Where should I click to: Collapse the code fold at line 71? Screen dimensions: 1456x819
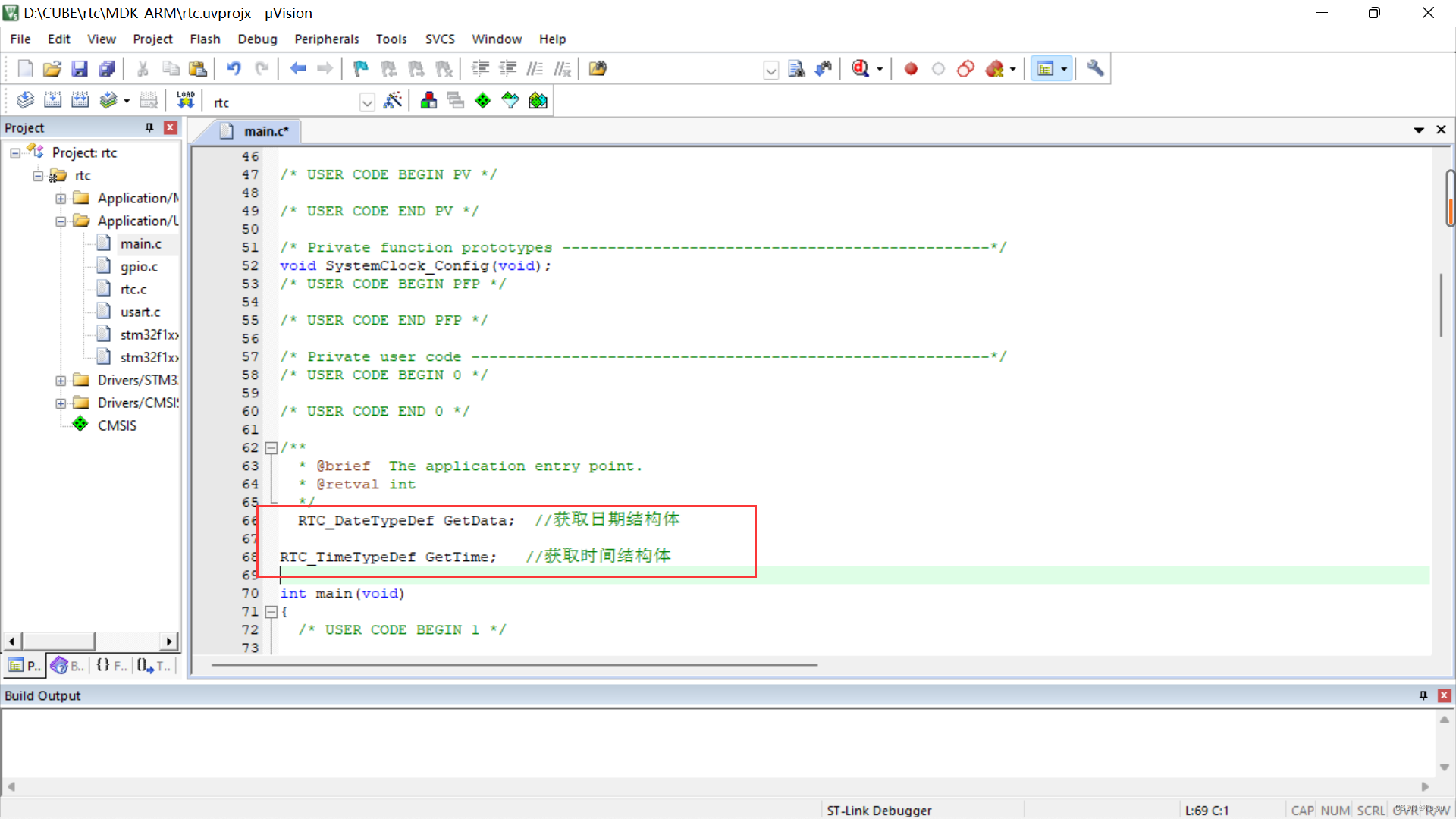[x=271, y=612]
